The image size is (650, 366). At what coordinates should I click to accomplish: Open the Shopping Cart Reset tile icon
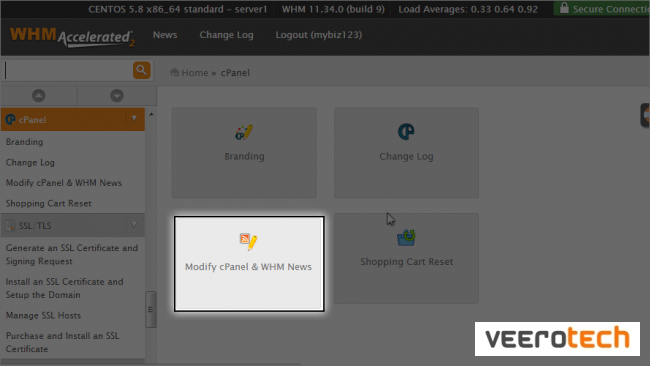[x=406, y=238]
